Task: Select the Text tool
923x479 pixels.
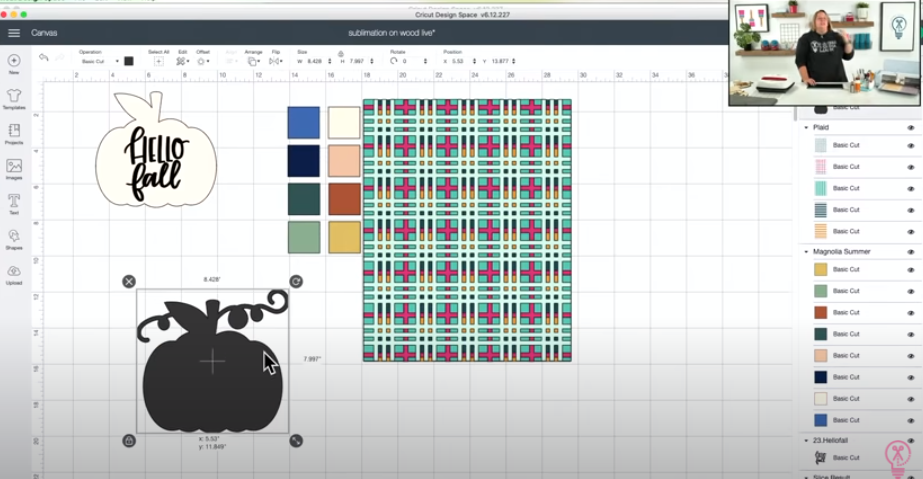Action: [14, 201]
